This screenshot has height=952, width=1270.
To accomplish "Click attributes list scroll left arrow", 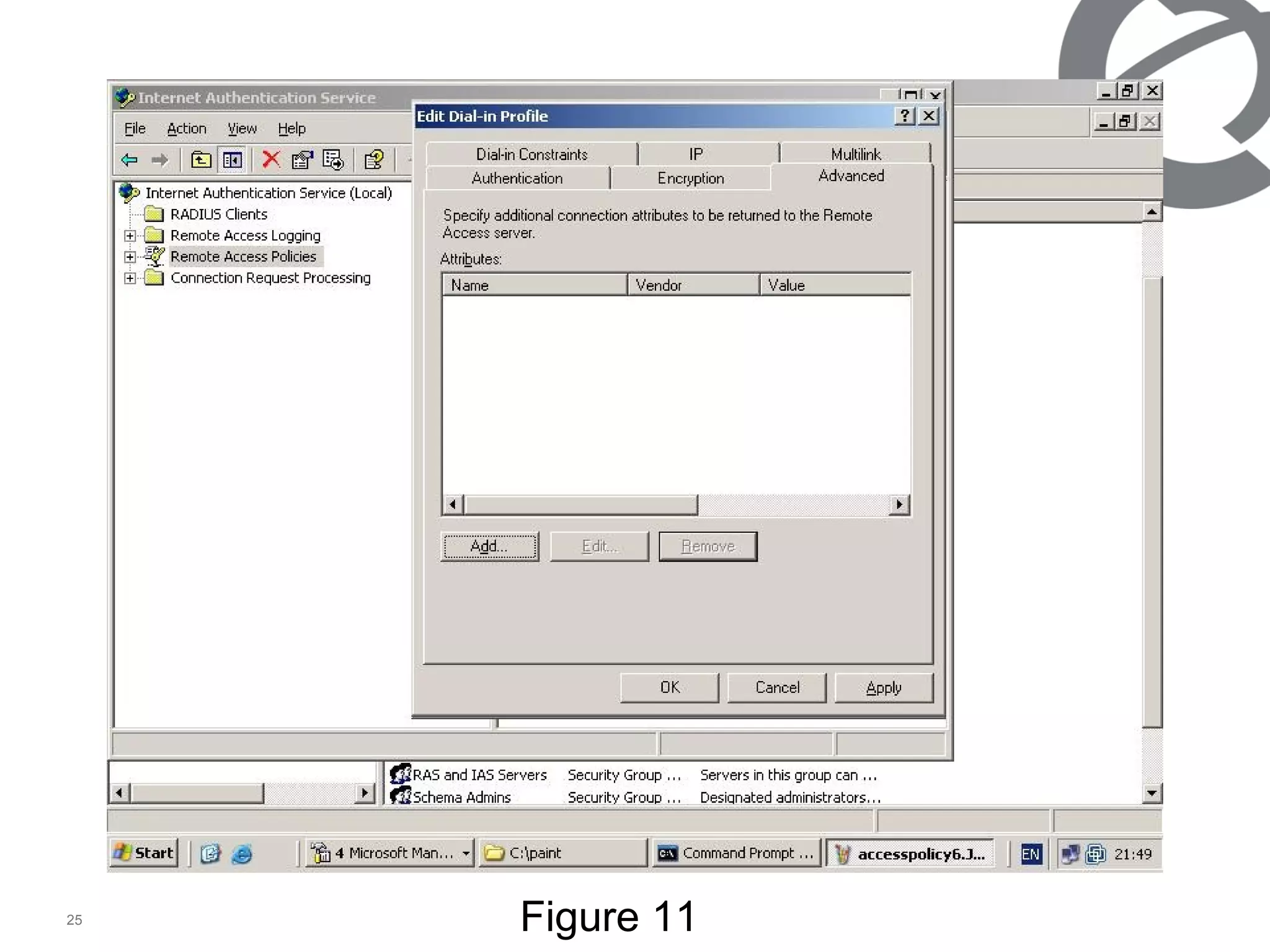I will pos(453,505).
